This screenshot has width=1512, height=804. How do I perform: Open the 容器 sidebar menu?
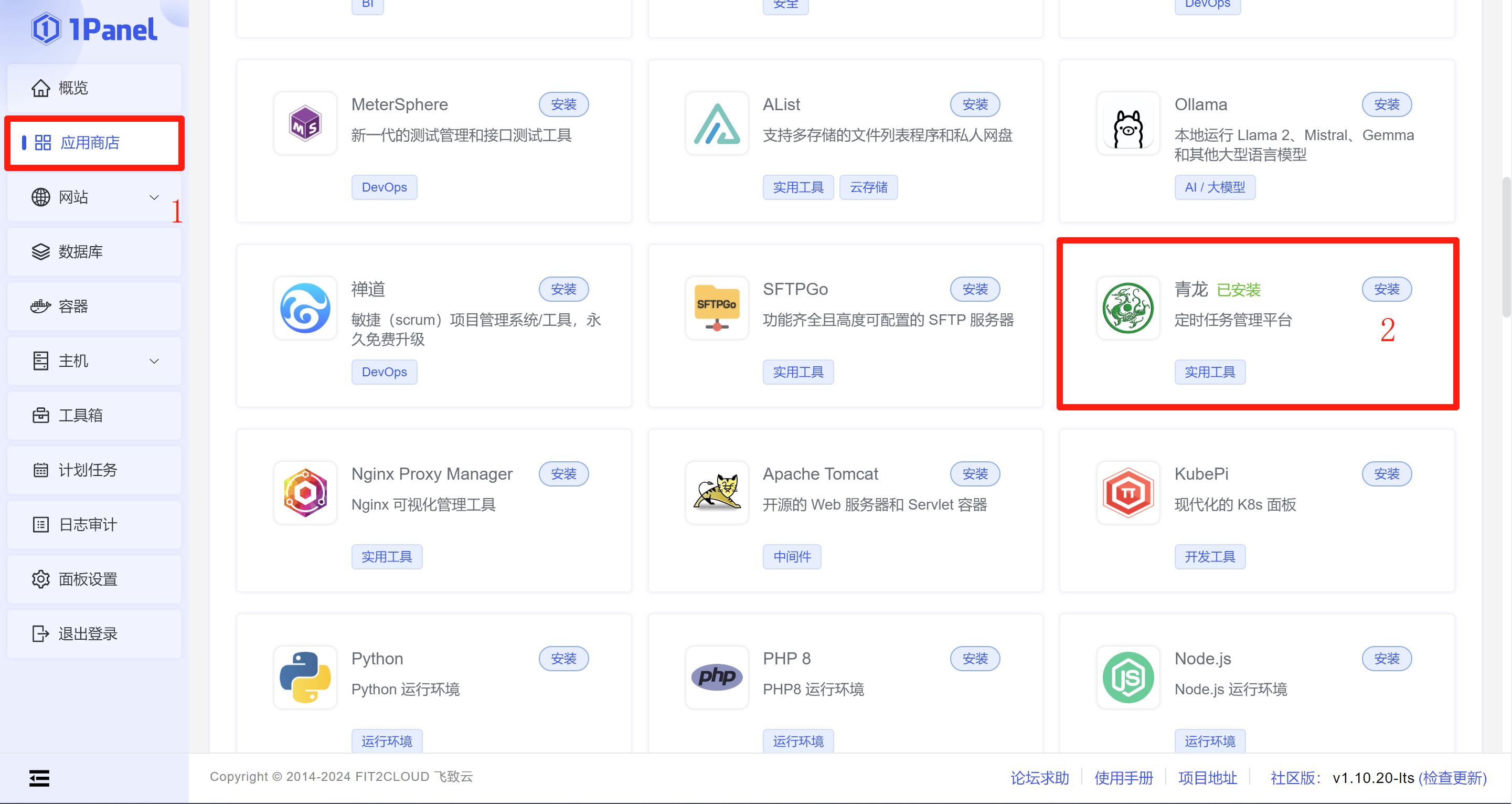[73, 306]
